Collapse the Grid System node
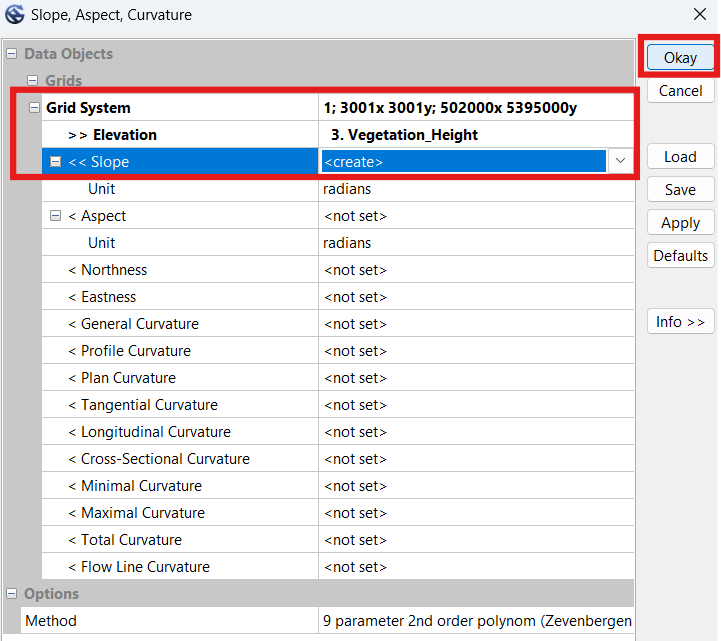721x641 pixels. point(35,108)
